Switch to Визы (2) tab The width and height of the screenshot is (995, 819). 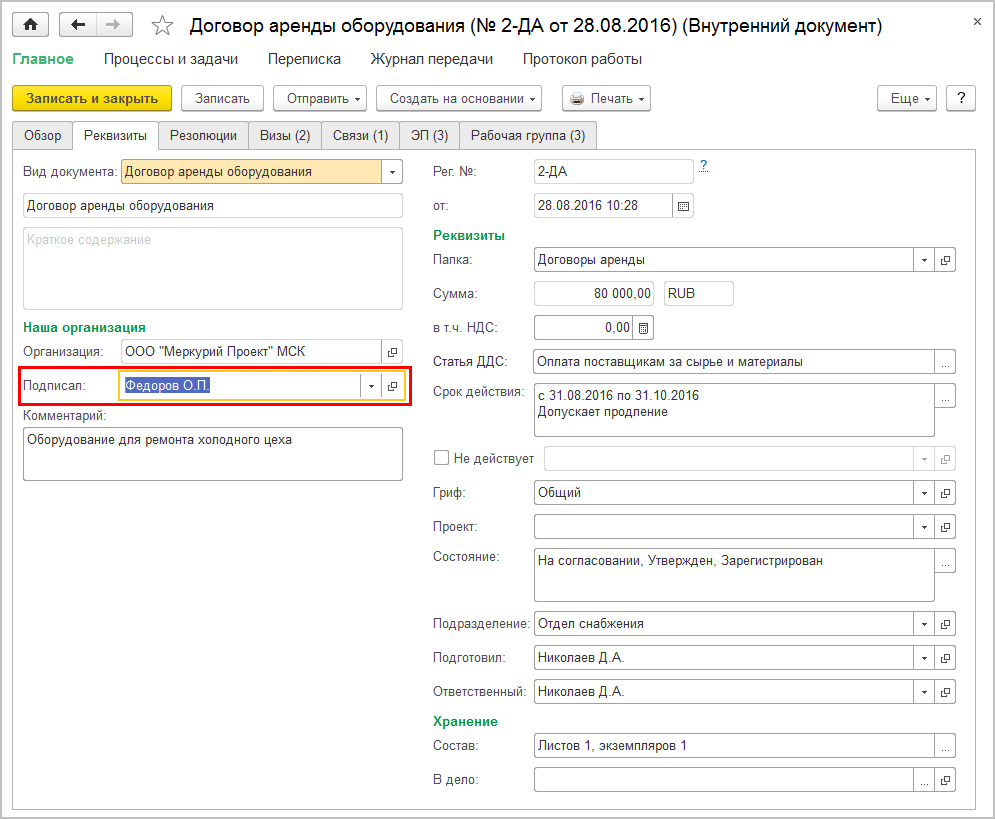coord(285,136)
